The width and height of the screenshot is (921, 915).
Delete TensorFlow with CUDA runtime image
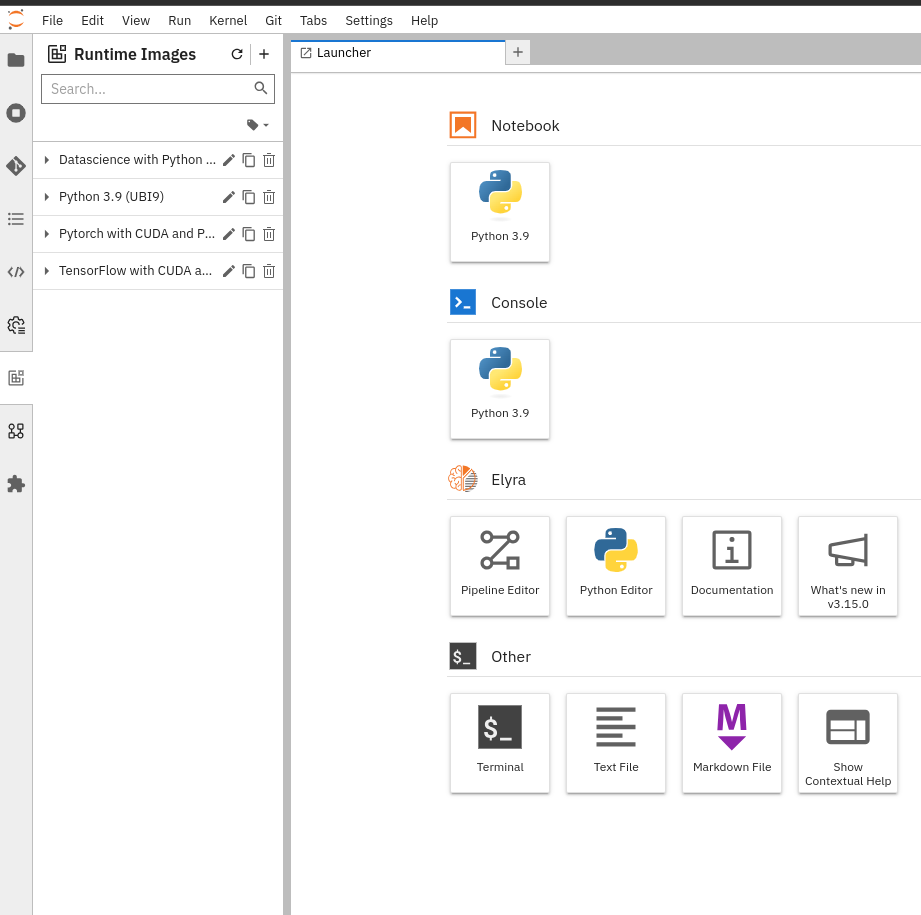point(269,271)
